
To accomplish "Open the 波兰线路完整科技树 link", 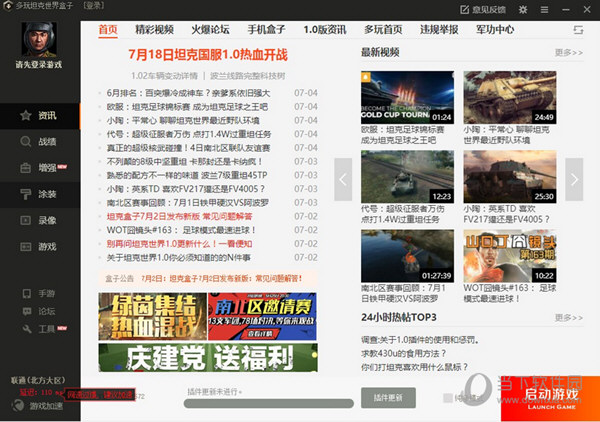I will [x=248, y=76].
